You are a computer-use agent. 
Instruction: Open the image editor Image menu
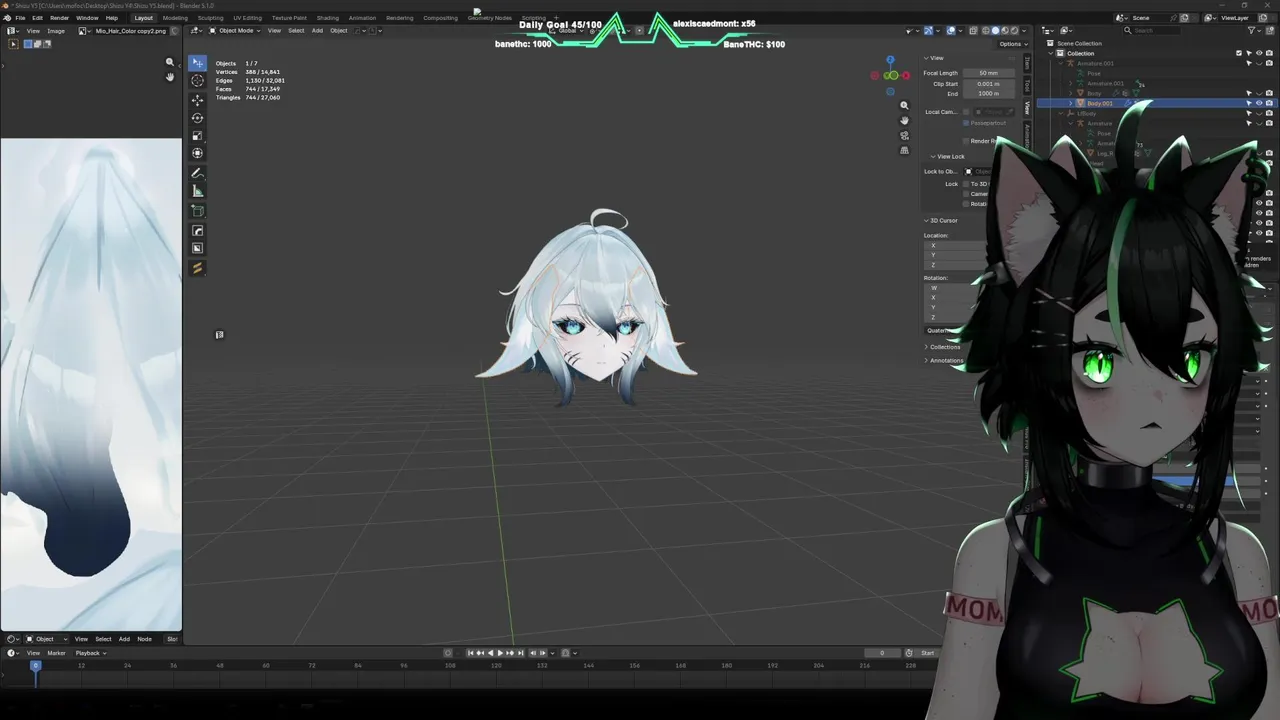tap(56, 31)
